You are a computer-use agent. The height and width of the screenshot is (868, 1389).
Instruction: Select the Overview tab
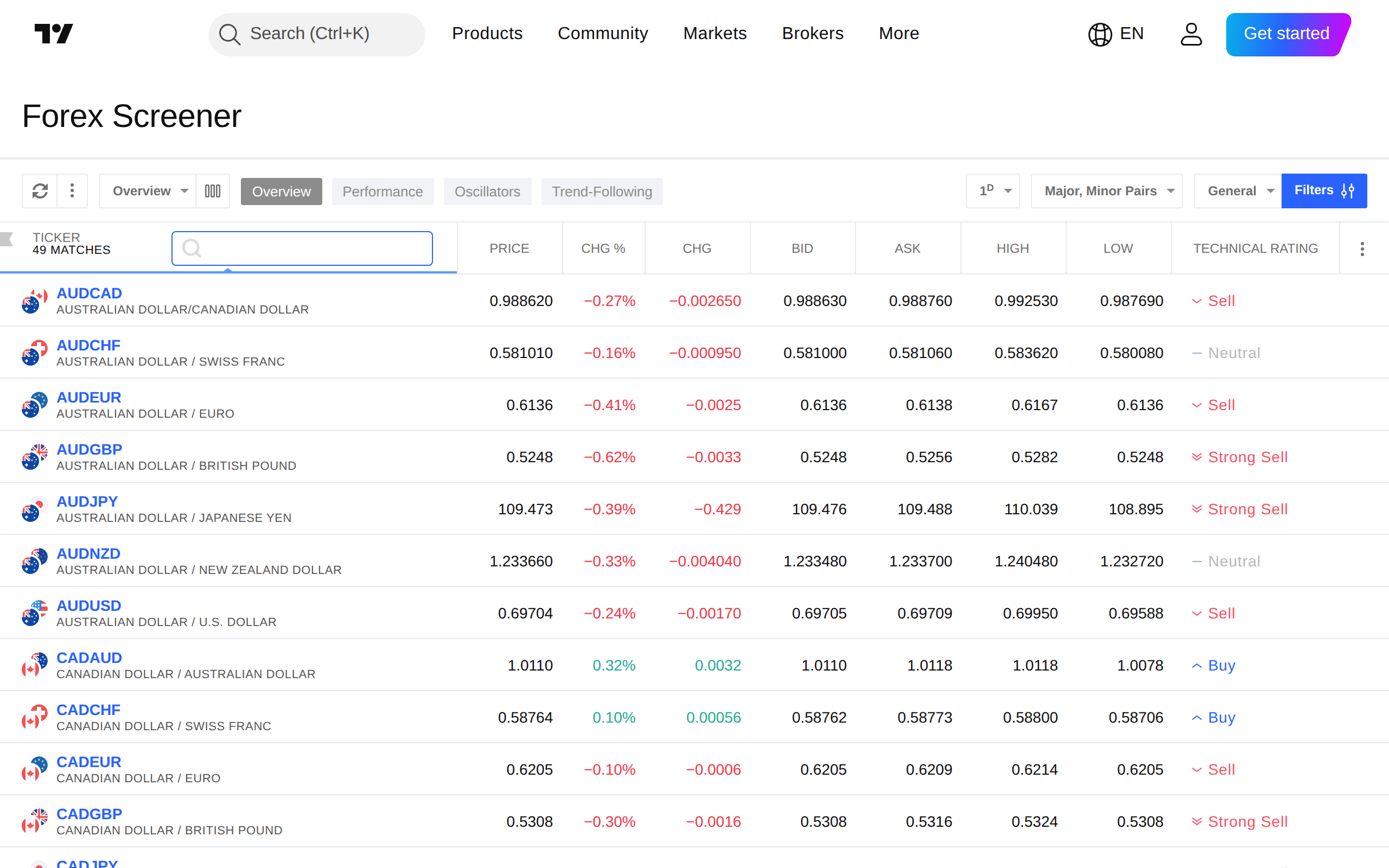point(281,191)
